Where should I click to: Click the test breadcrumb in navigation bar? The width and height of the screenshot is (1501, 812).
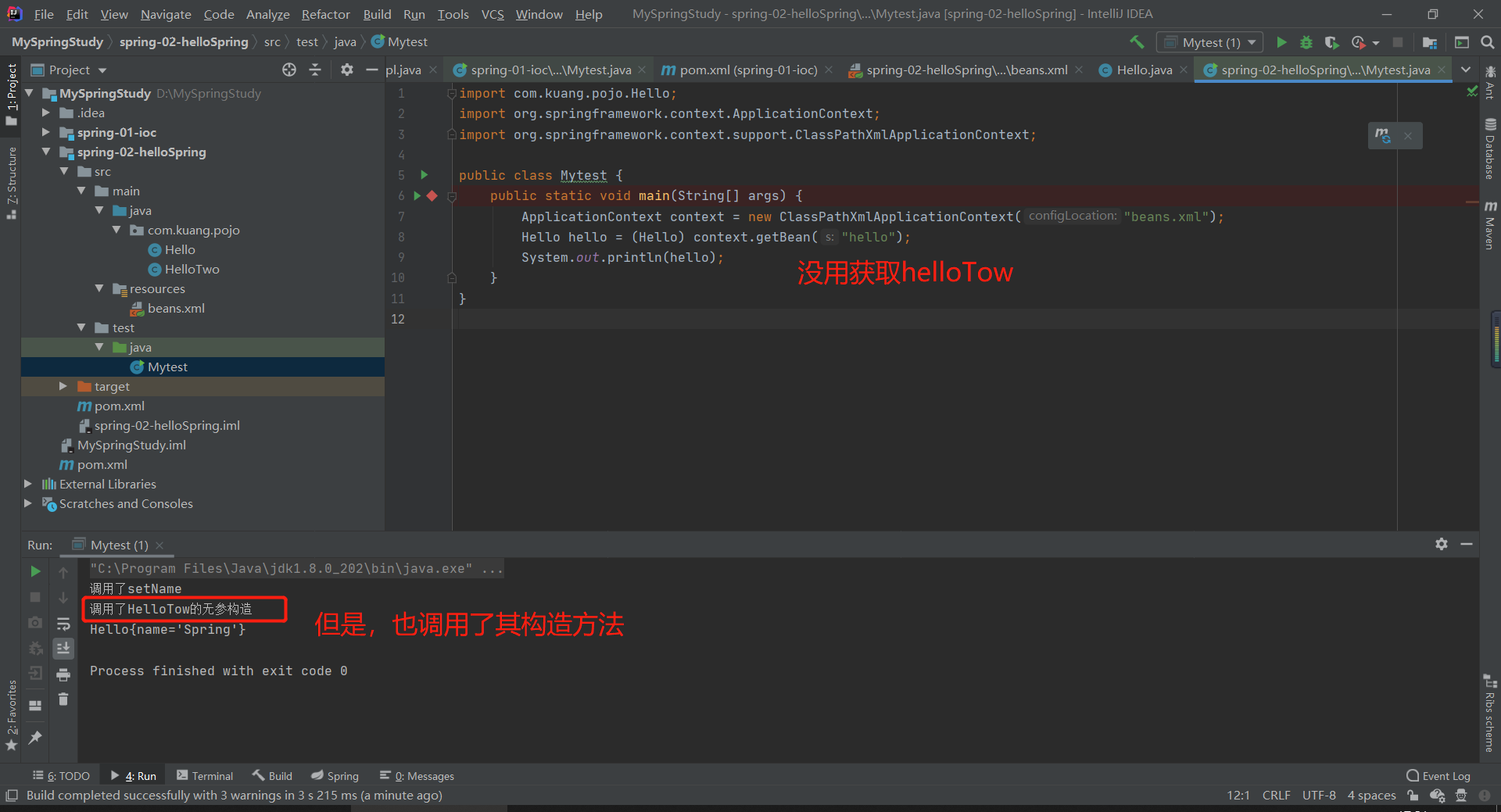[x=307, y=41]
